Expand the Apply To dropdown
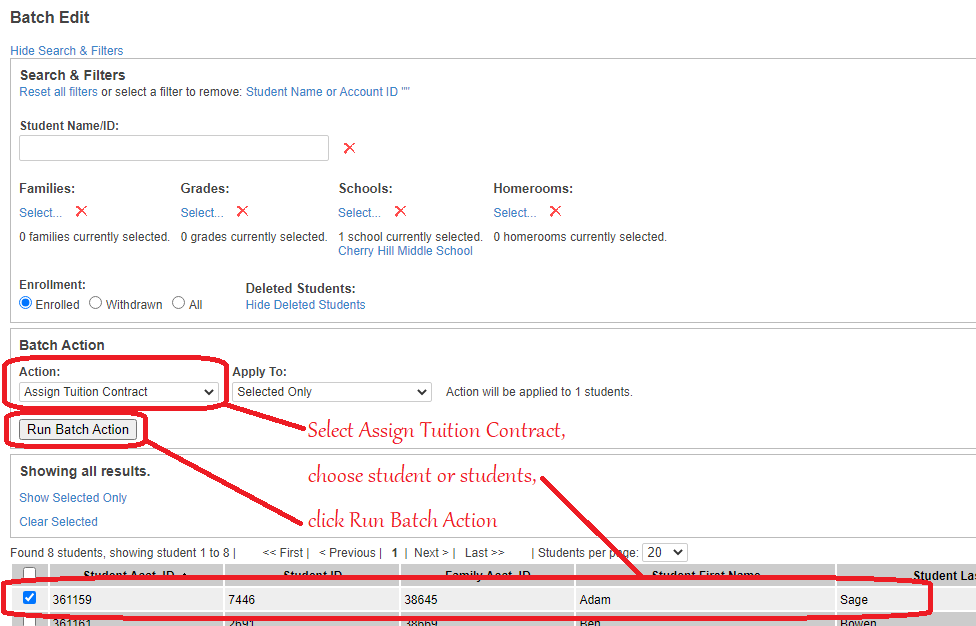Image resolution: width=976 pixels, height=626 pixels. (331, 392)
